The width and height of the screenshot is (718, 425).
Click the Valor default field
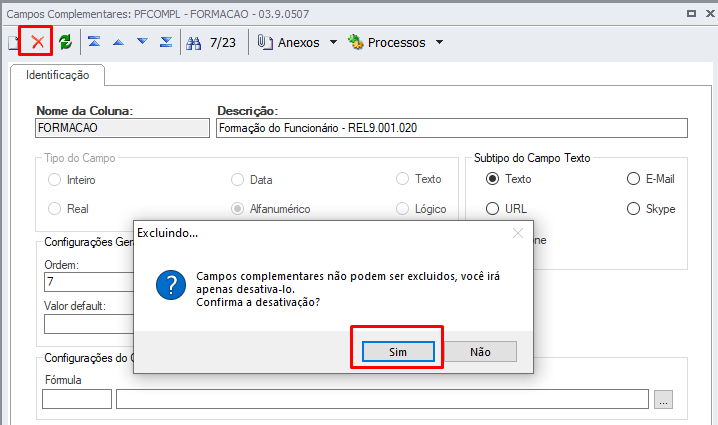[89, 324]
